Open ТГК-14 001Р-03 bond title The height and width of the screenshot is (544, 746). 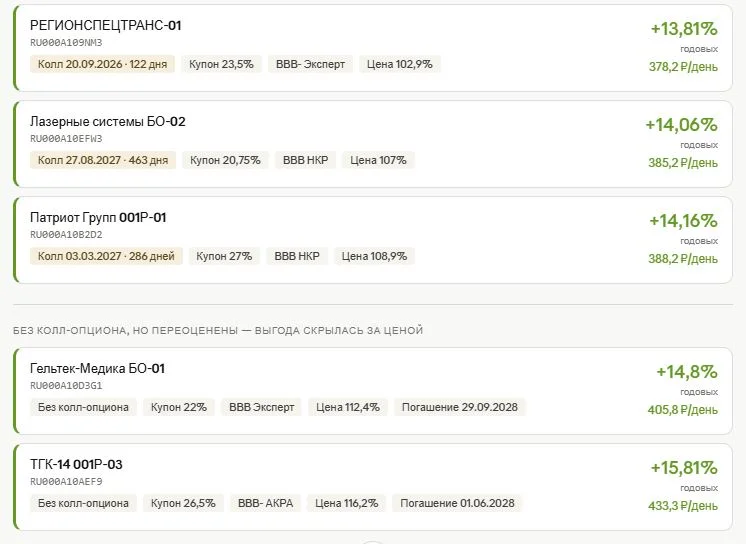[76, 465]
